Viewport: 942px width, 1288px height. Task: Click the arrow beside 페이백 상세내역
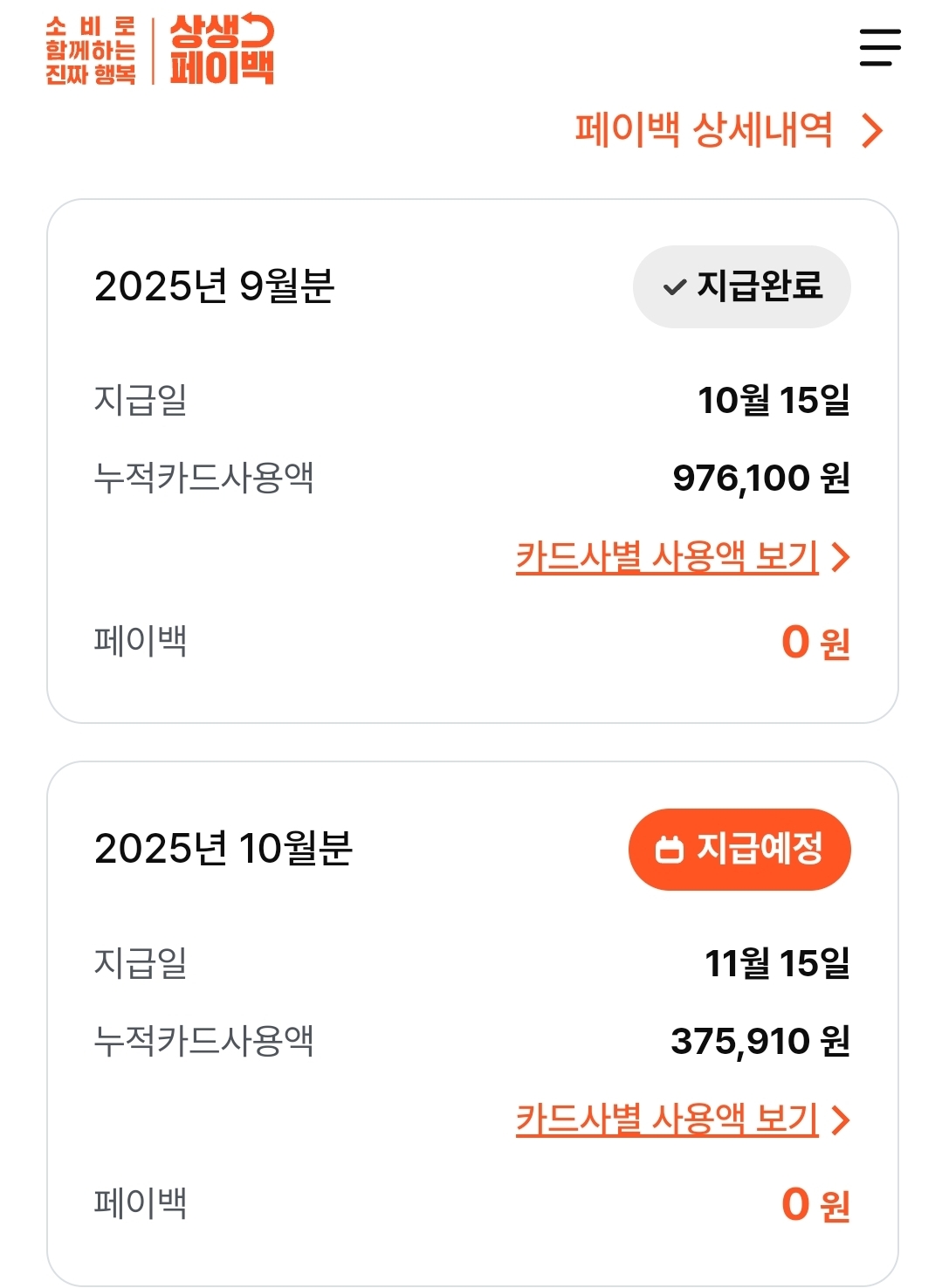tap(871, 131)
